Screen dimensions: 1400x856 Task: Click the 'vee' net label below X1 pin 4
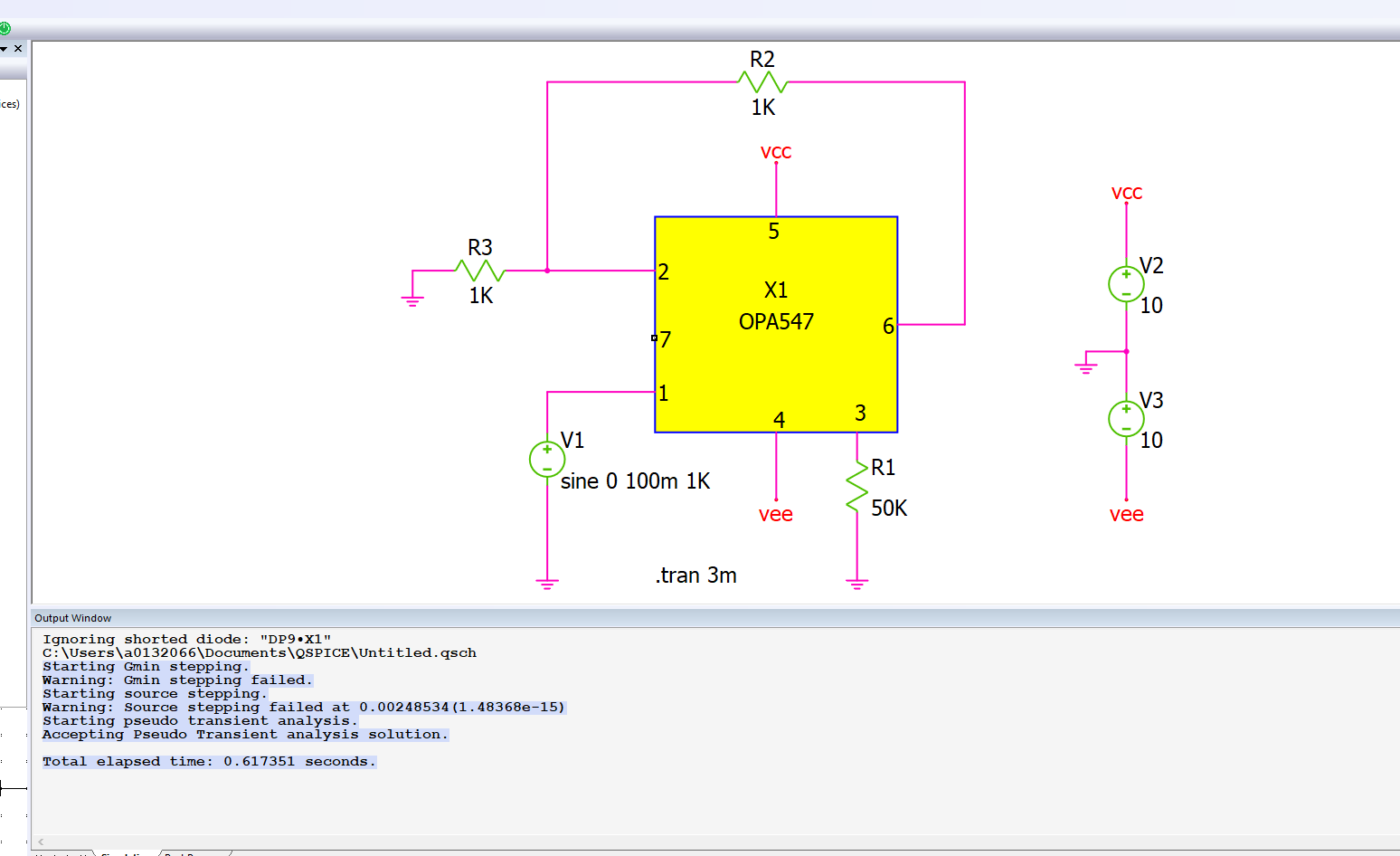click(x=776, y=515)
